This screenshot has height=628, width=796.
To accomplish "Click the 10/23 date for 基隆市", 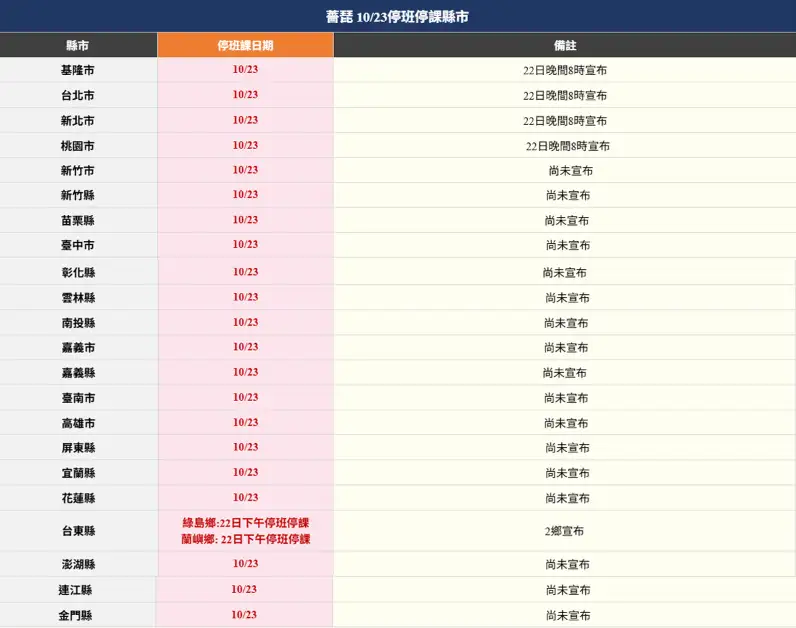I will (245, 70).
